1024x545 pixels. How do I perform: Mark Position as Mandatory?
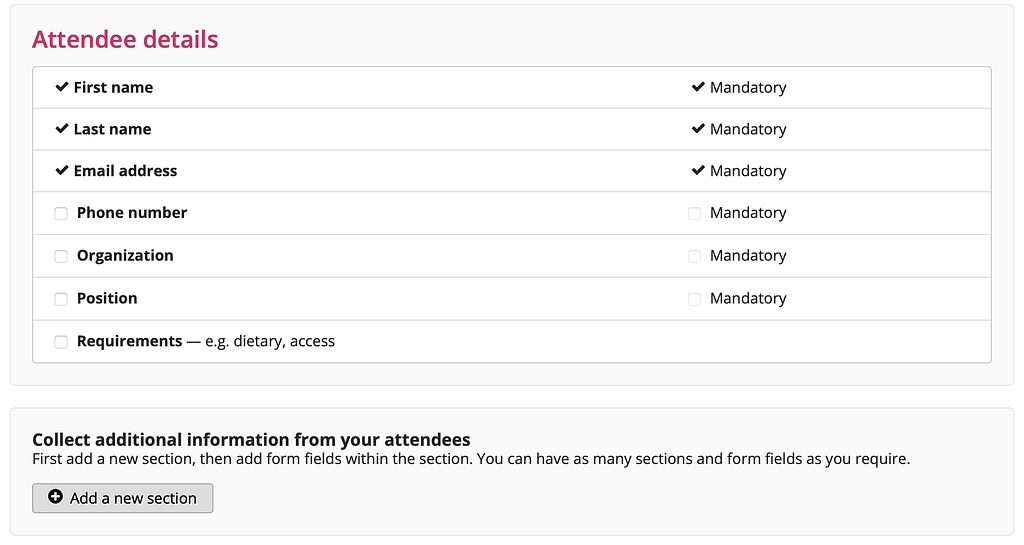point(695,299)
